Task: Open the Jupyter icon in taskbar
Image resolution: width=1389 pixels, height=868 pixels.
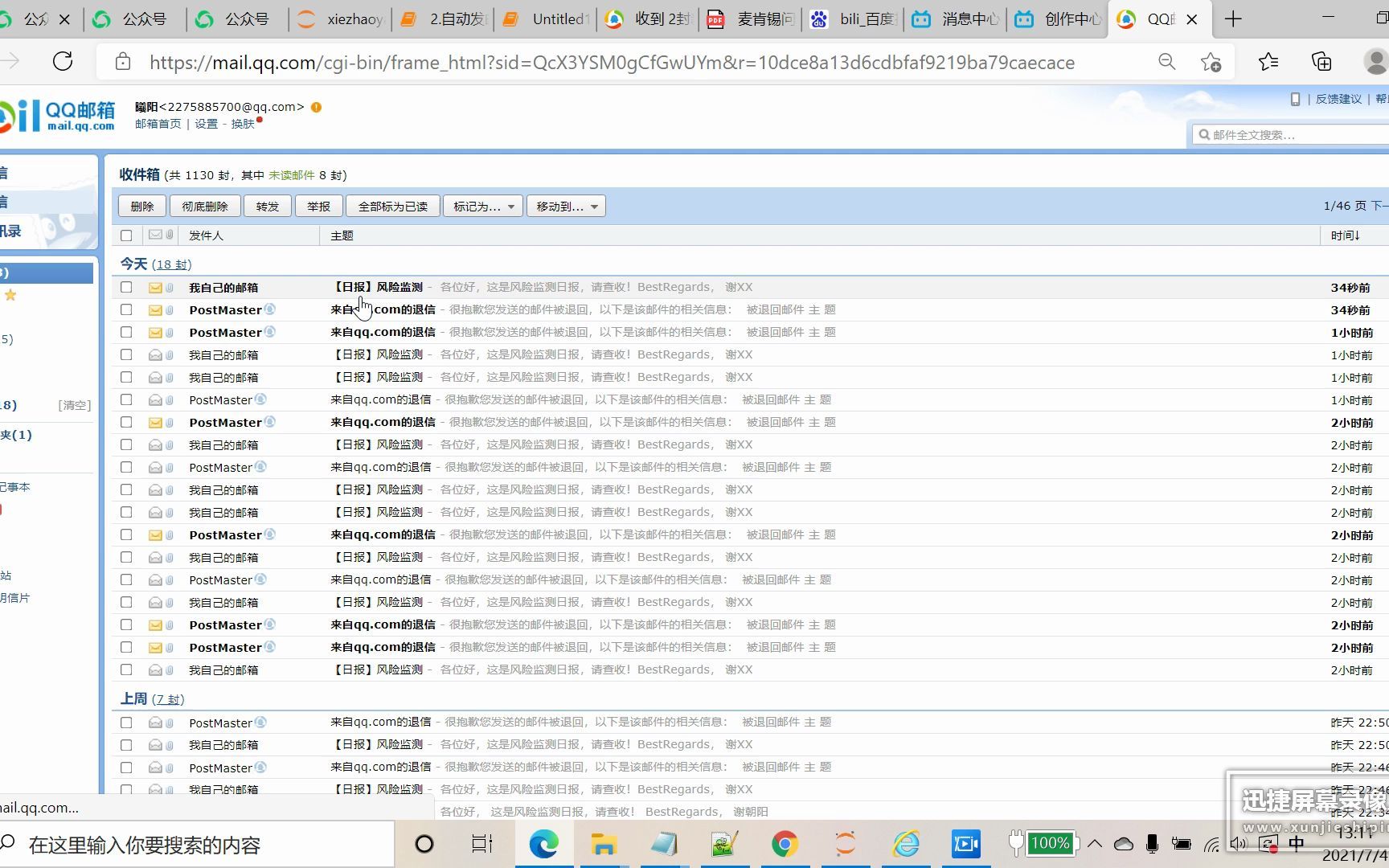Action: coord(845,844)
